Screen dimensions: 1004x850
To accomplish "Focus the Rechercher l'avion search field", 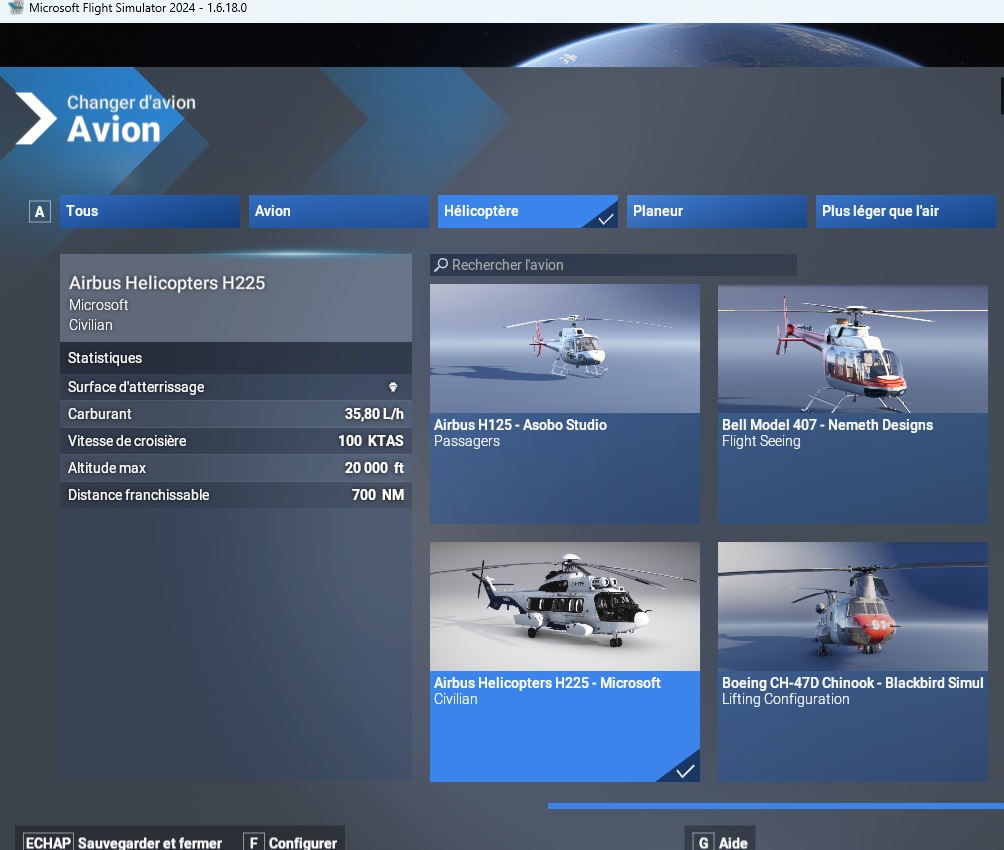I will [x=620, y=265].
